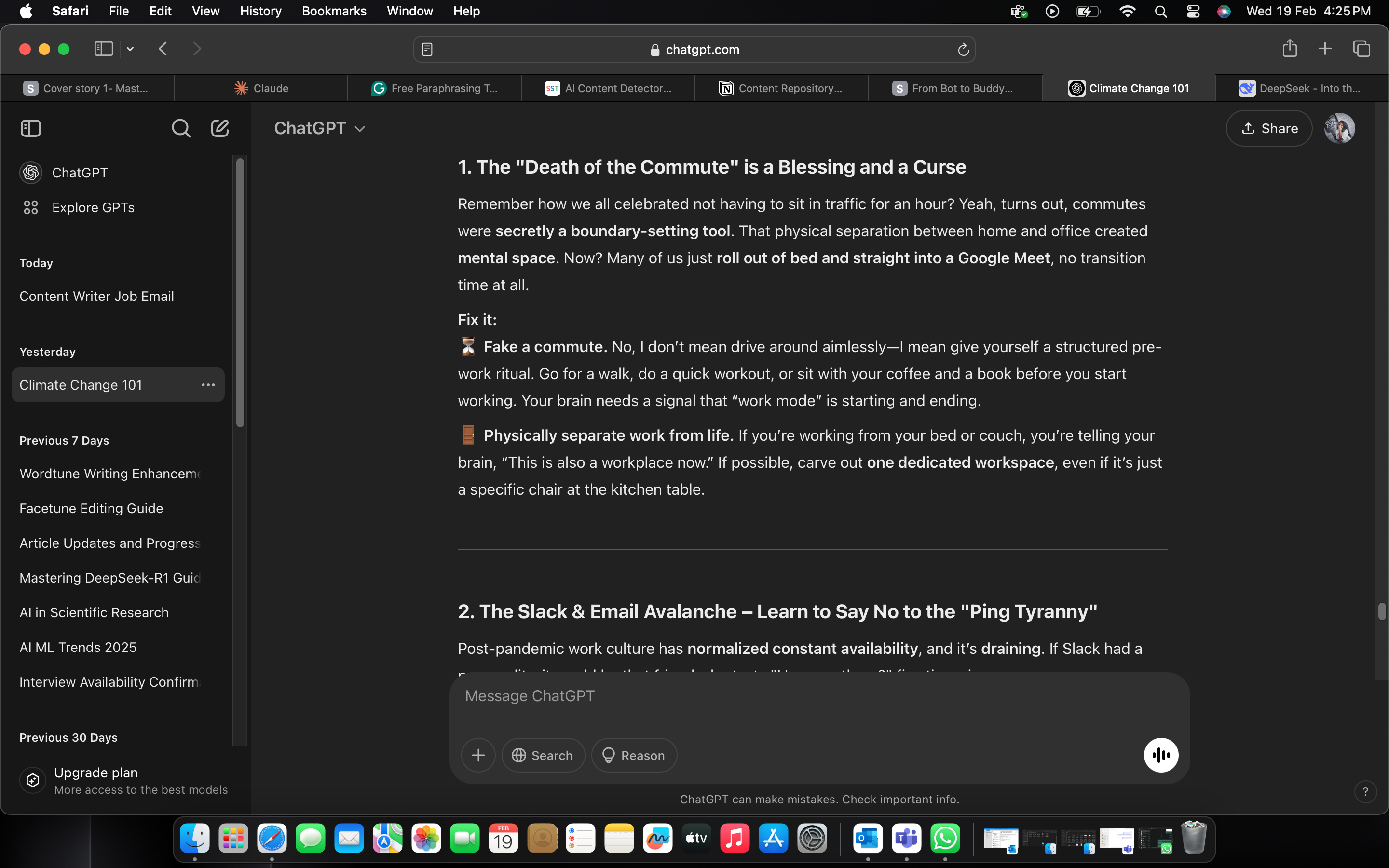Image resolution: width=1389 pixels, height=868 pixels.
Task: Switch to From Bot to Buddy tab
Action: click(x=955, y=88)
